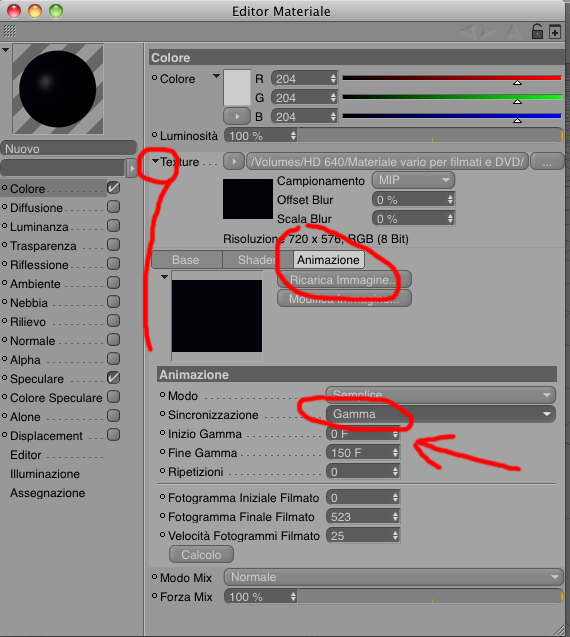Enable the Displacement channel checkbox
The image size is (570, 637).
pos(113,435)
